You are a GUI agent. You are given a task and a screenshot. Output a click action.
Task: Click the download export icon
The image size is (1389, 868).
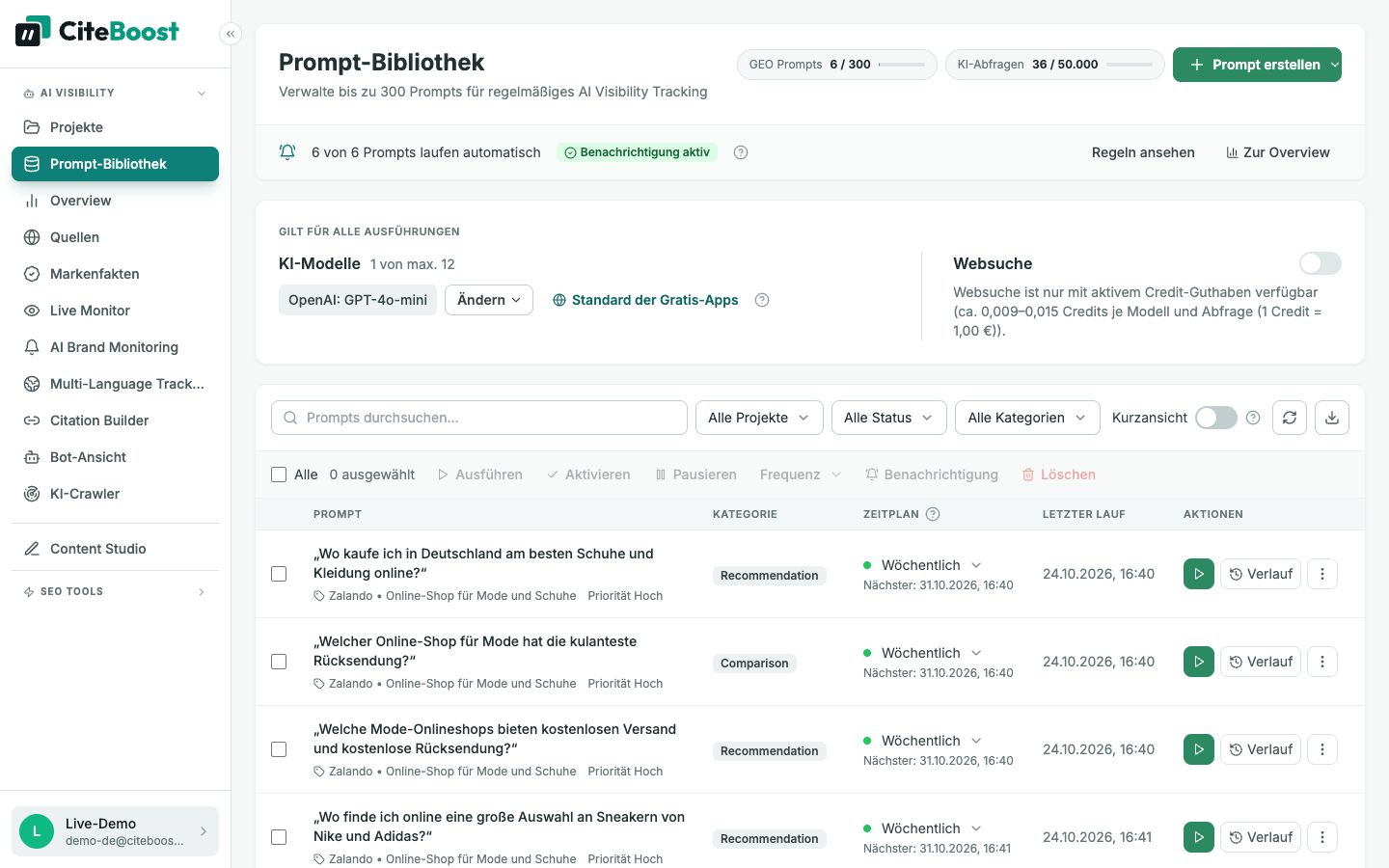tap(1332, 418)
